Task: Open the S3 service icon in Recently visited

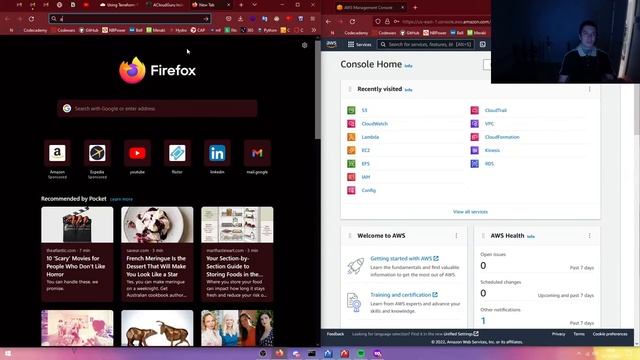Action: [x=351, y=110]
